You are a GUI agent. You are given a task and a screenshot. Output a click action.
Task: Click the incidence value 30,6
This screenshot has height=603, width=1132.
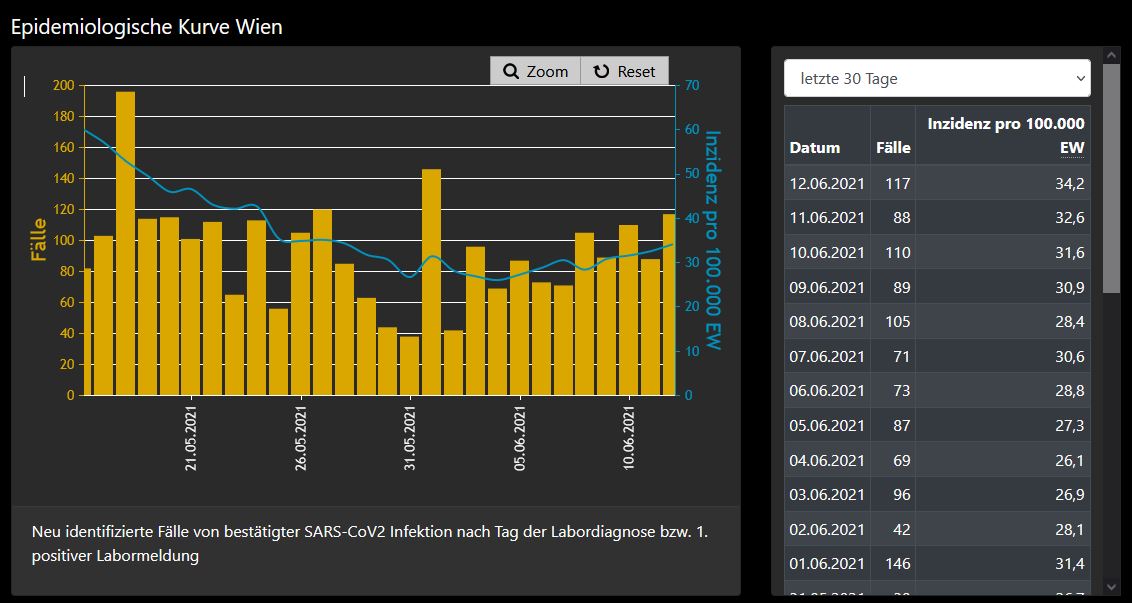pos(1070,356)
